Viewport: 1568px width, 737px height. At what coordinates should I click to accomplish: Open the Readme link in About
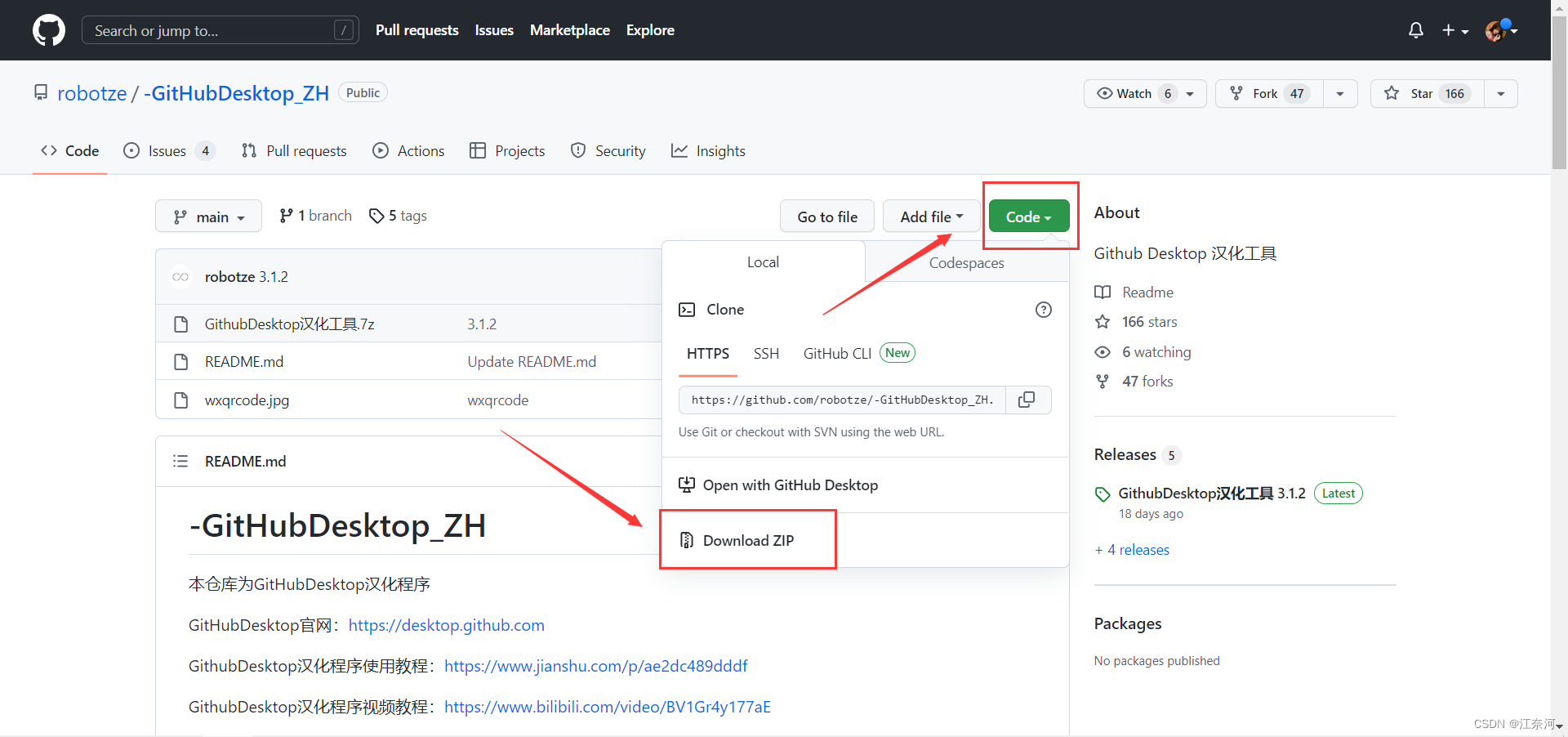1147,293
